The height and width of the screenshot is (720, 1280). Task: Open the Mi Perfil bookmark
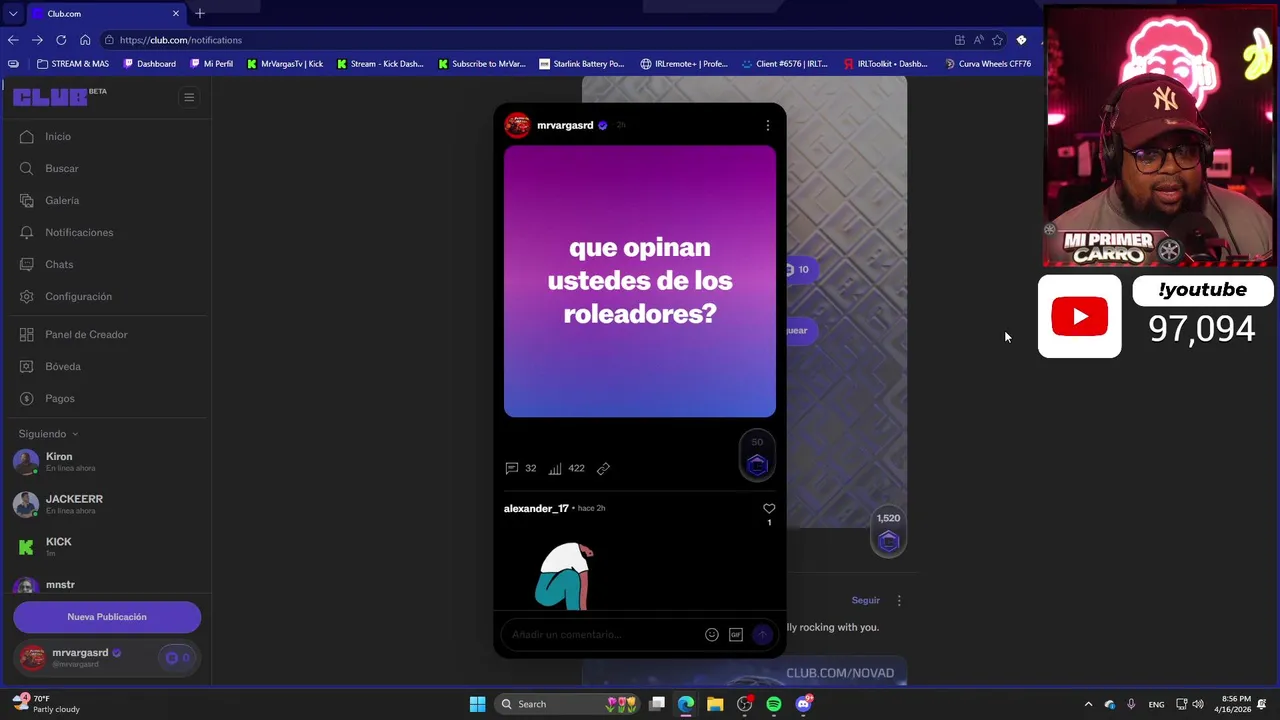click(x=211, y=64)
